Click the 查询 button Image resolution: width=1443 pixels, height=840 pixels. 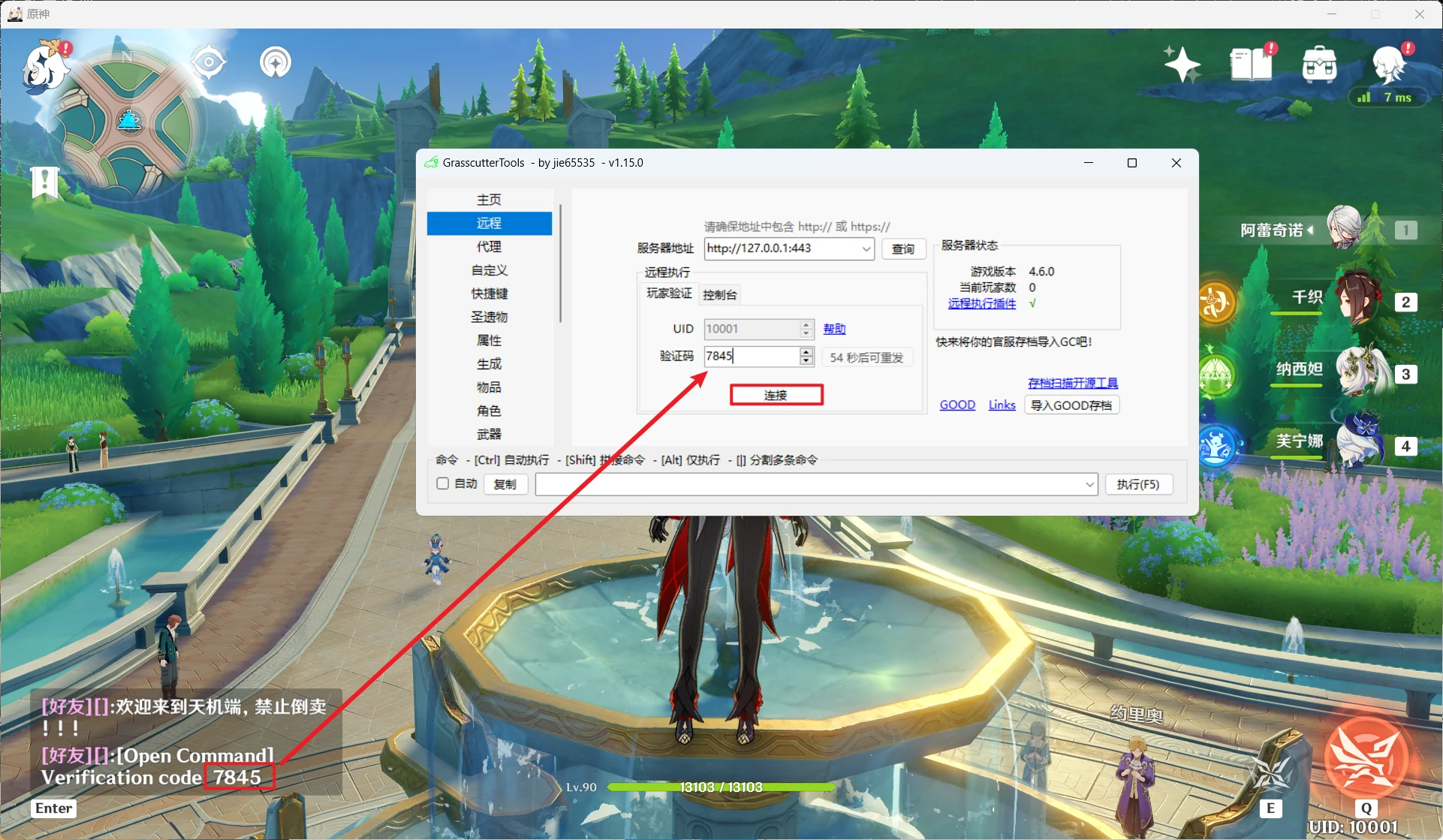[x=903, y=249]
